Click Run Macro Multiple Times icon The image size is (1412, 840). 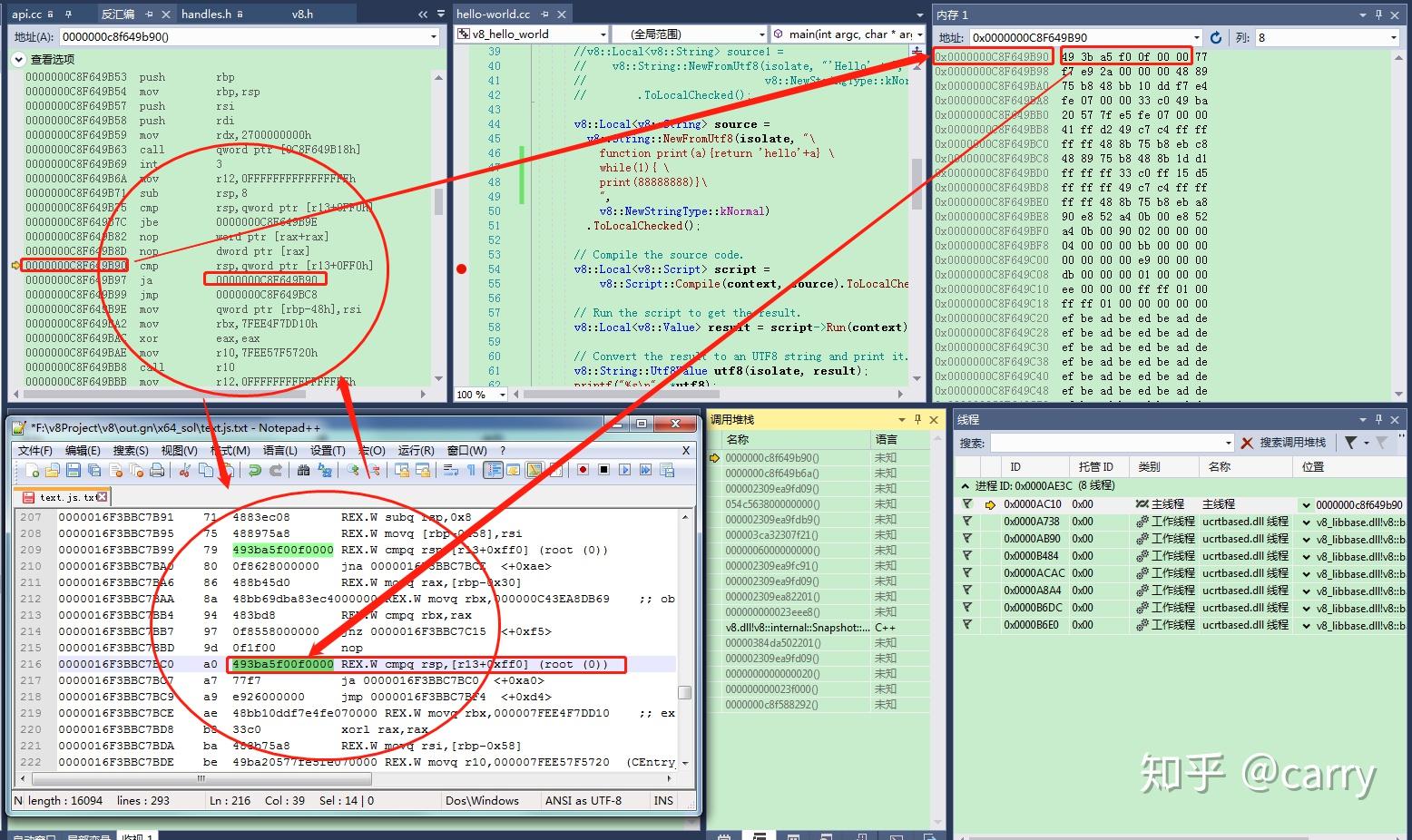tap(645, 470)
